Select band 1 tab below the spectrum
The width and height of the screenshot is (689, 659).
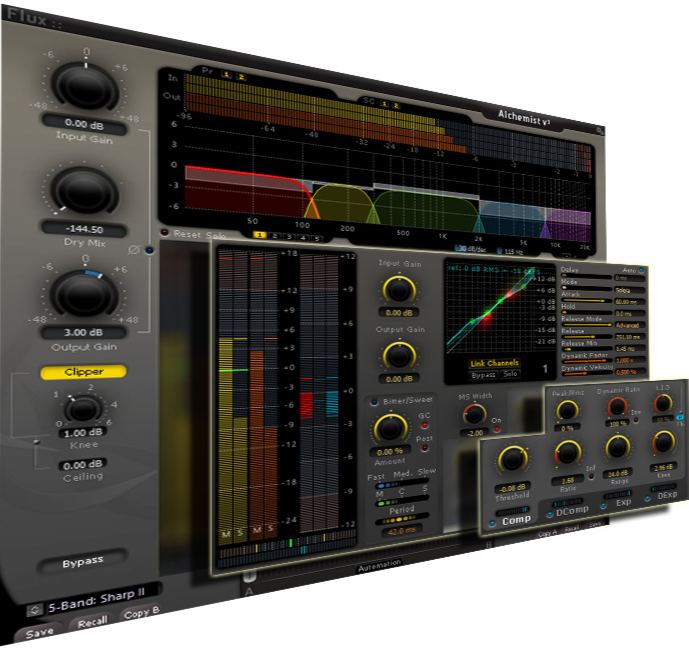click(260, 236)
